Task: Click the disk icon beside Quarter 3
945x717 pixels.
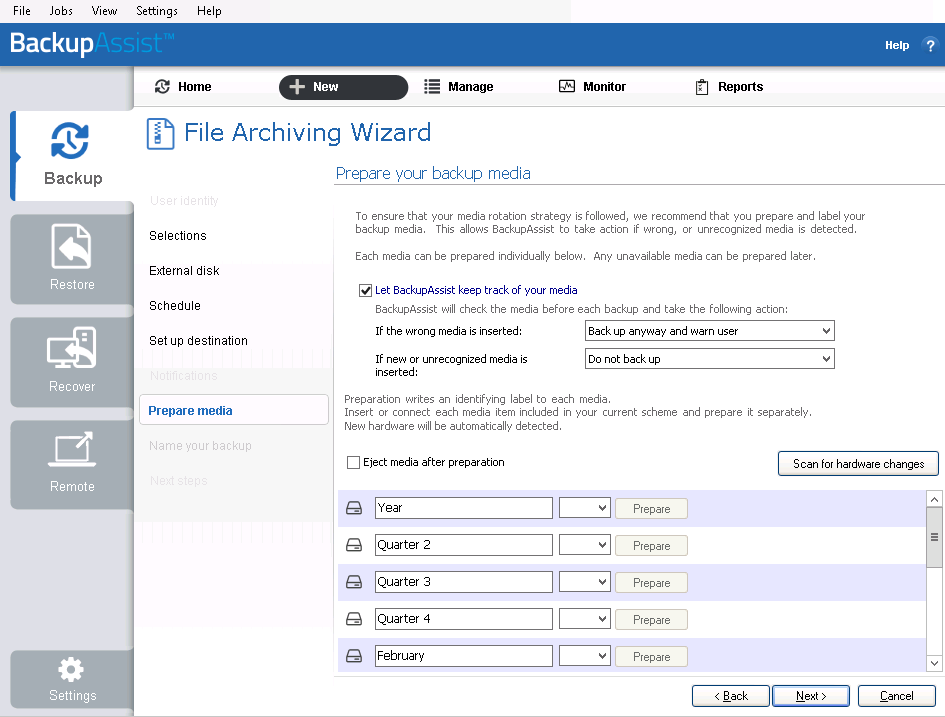Action: [354, 582]
